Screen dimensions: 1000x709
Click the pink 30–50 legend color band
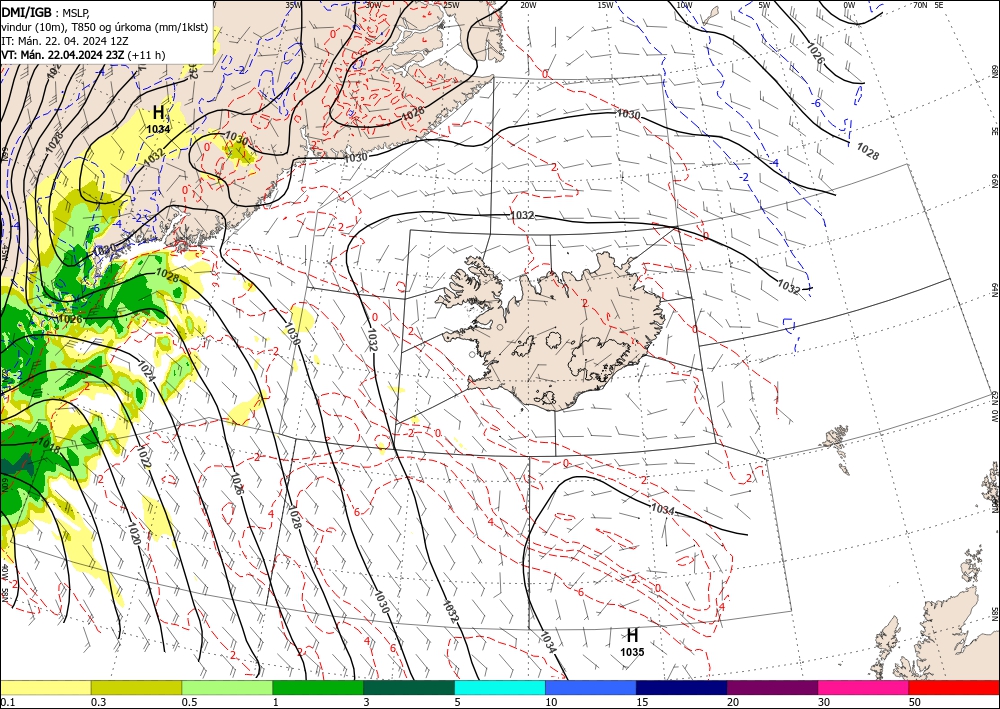tap(863, 687)
